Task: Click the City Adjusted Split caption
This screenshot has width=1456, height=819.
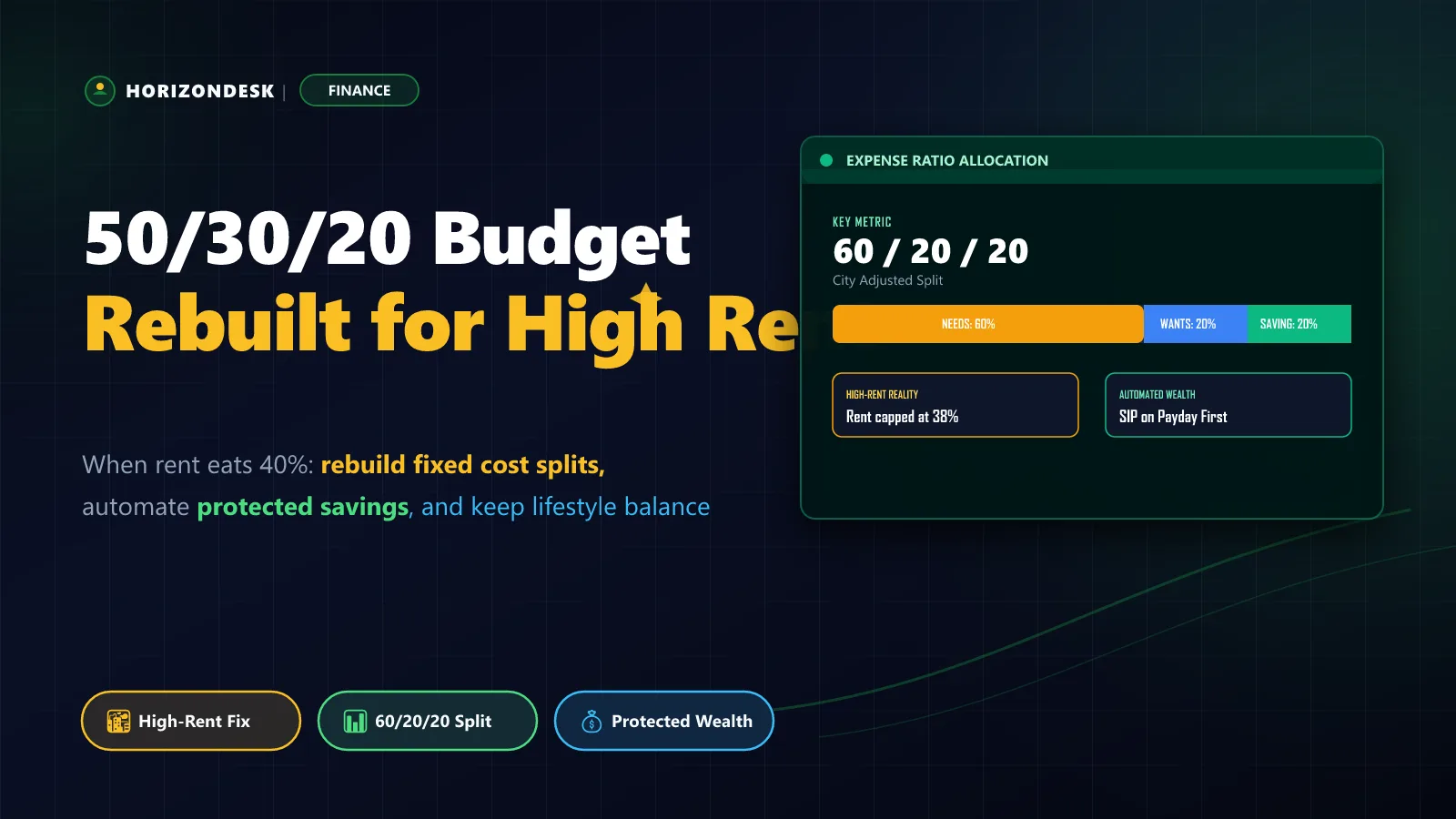Action: 887,280
